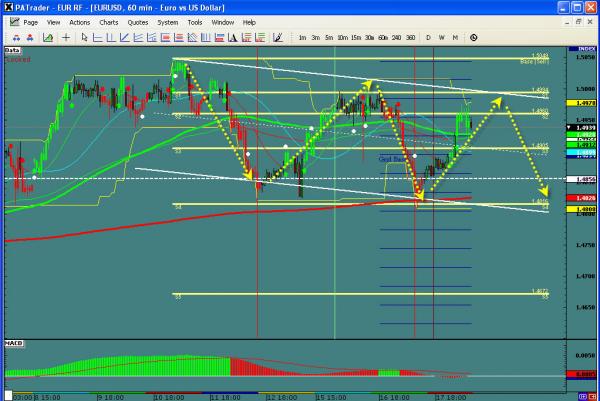
Task: Click the MACD indicator panel label
Action: click(x=13, y=344)
